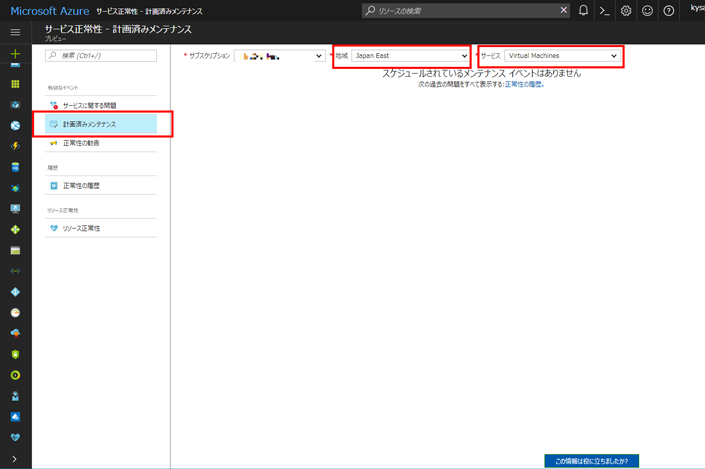Clear the resource search box with X
This screenshot has width=705, height=469.
[x=563, y=10]
